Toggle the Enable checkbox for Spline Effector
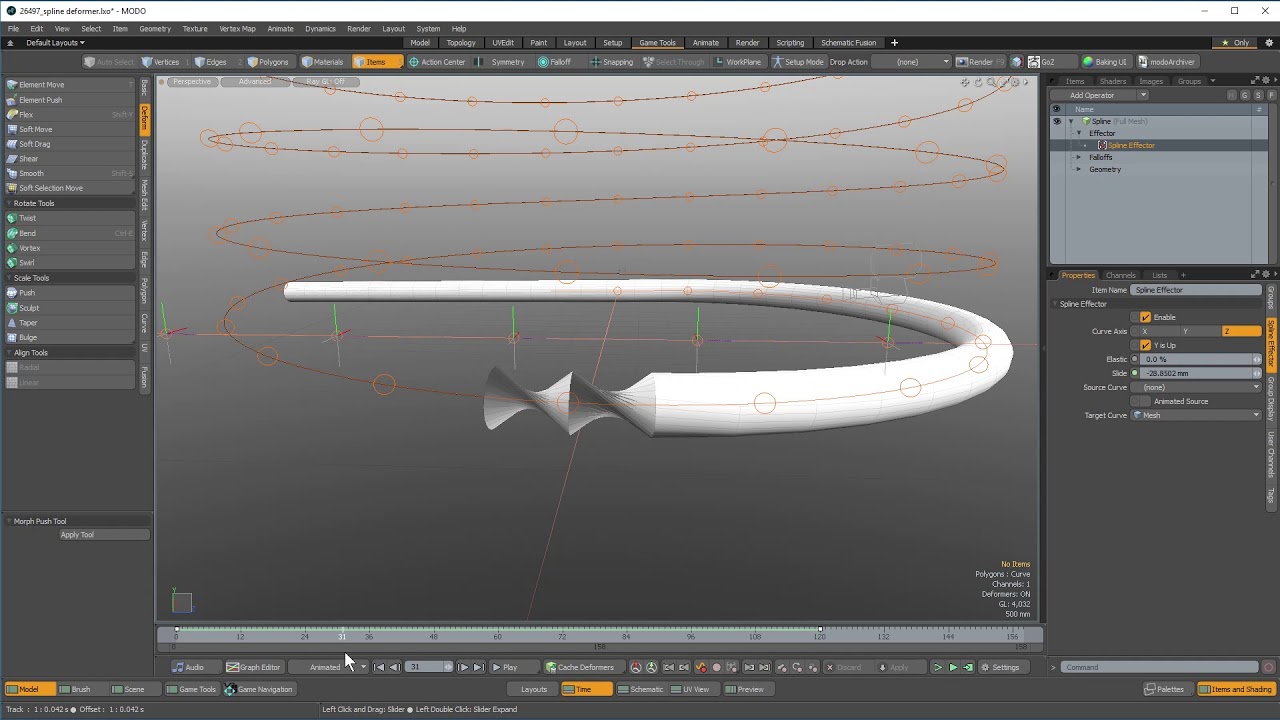The height and width of the screenshot is (720, 1280). click(x=1145, y=317)
